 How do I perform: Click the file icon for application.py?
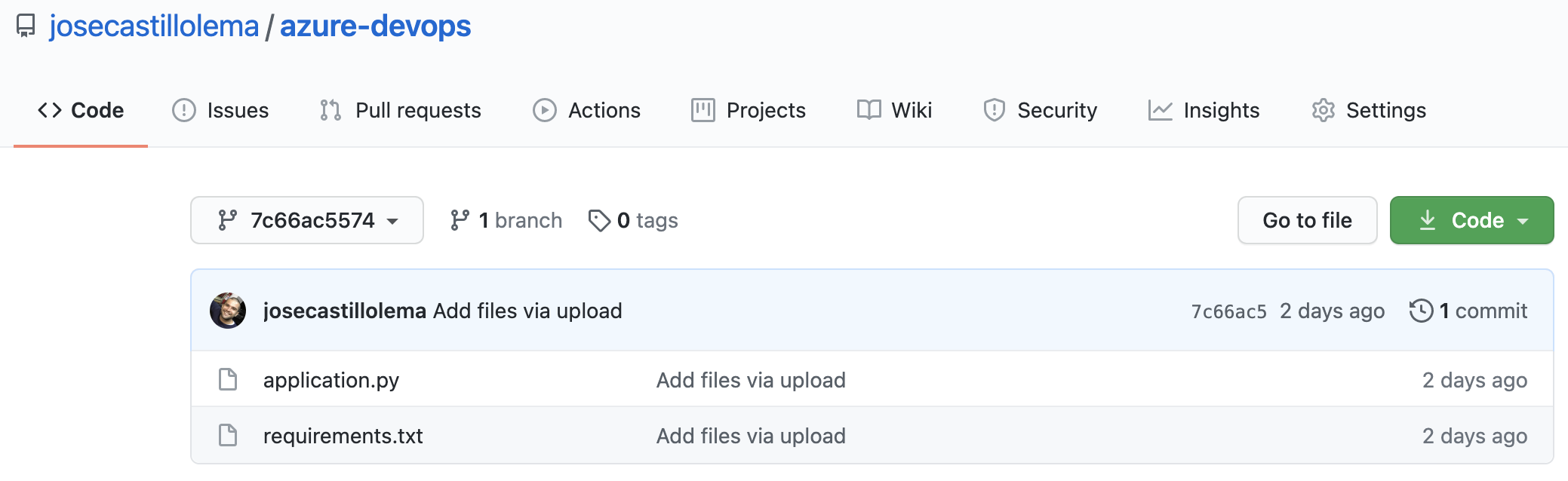click(228, 379)
